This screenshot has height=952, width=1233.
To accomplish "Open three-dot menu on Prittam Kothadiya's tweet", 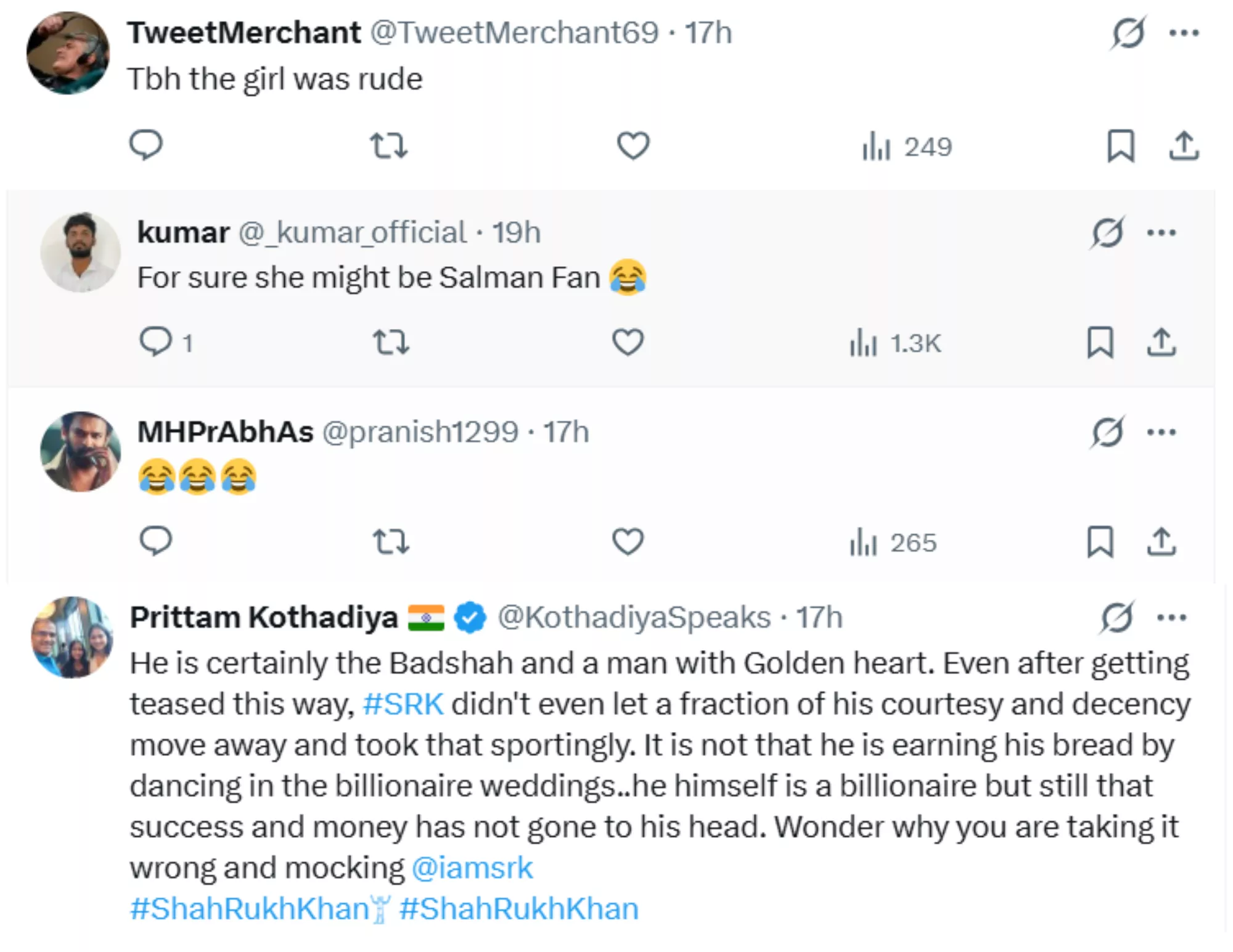I will 1172,617.
